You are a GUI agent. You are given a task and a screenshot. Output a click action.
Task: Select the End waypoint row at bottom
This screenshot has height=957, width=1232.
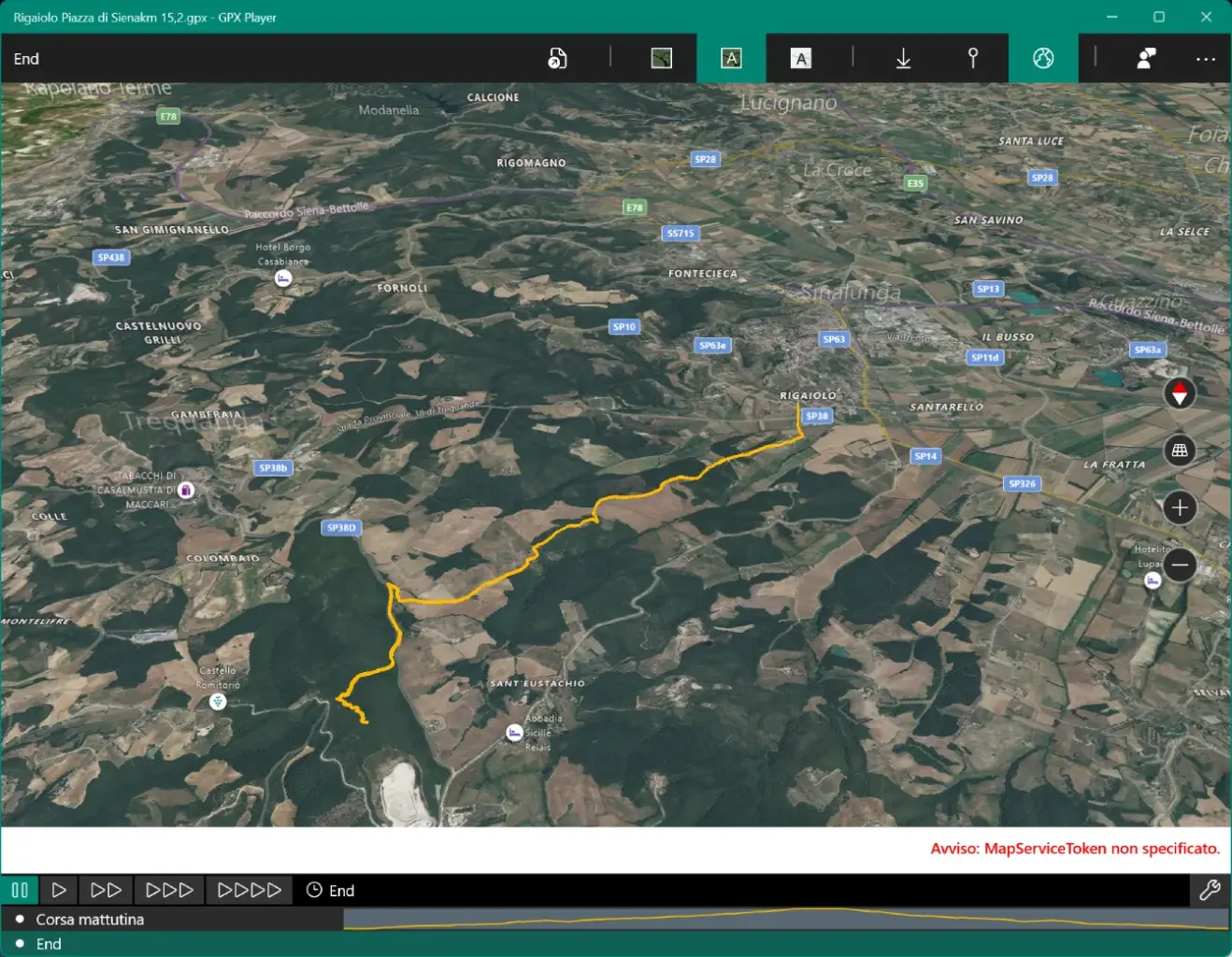[x=616, y=944]
